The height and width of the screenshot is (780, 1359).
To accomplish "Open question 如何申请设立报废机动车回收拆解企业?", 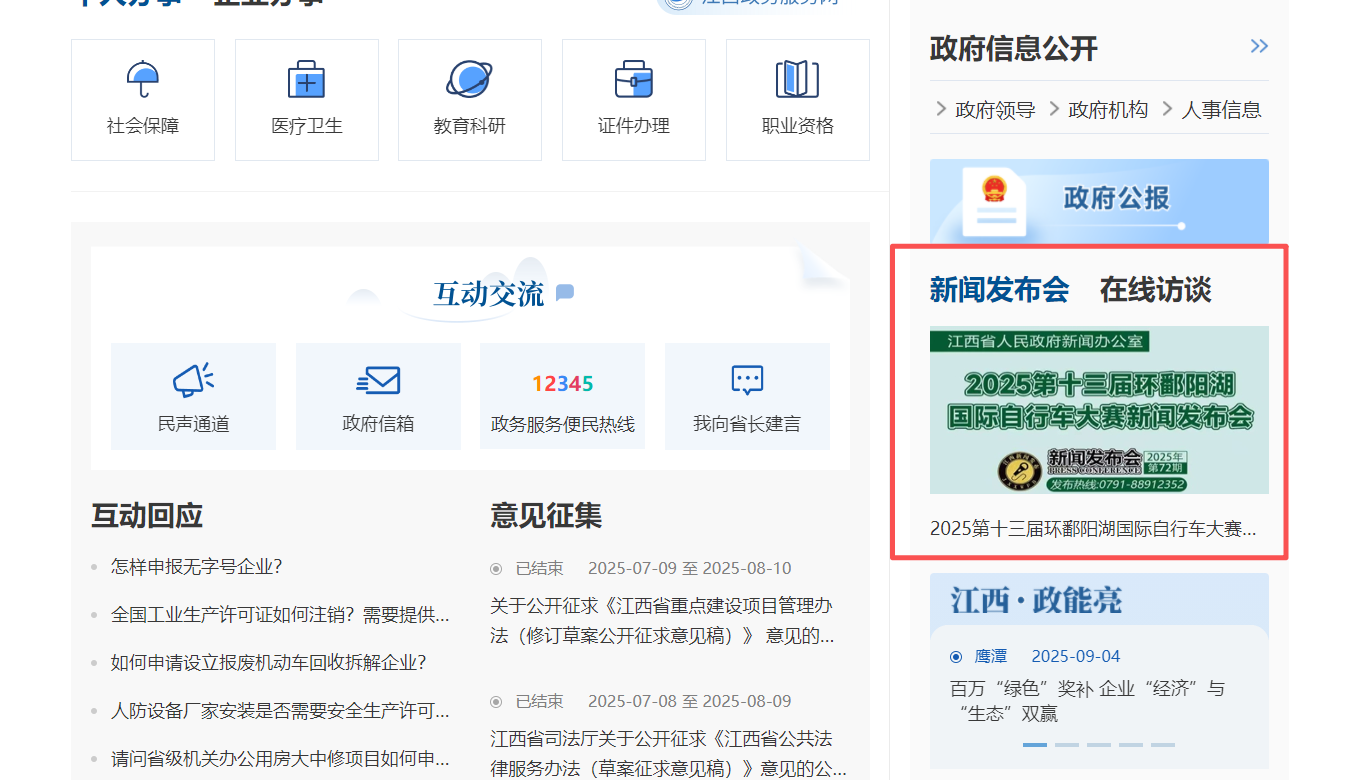I will (x=269, y=663).
